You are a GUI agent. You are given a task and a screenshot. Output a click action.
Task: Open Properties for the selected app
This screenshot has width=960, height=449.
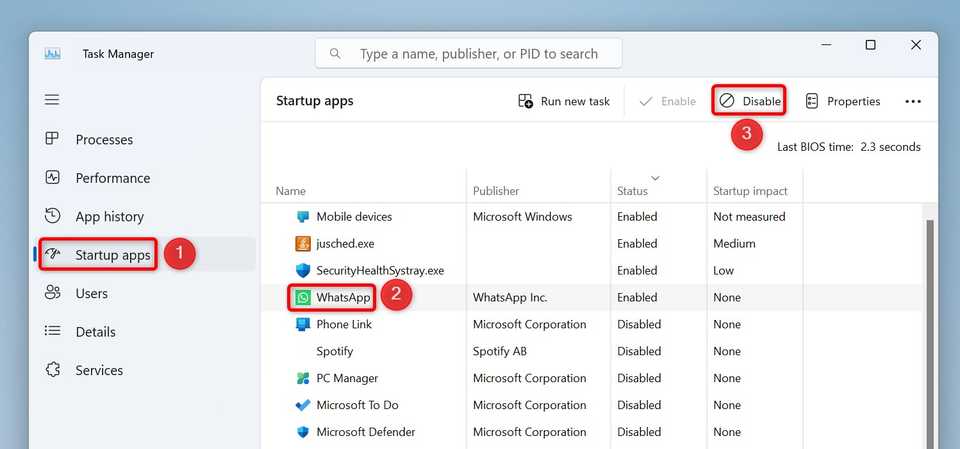[842, 101]
